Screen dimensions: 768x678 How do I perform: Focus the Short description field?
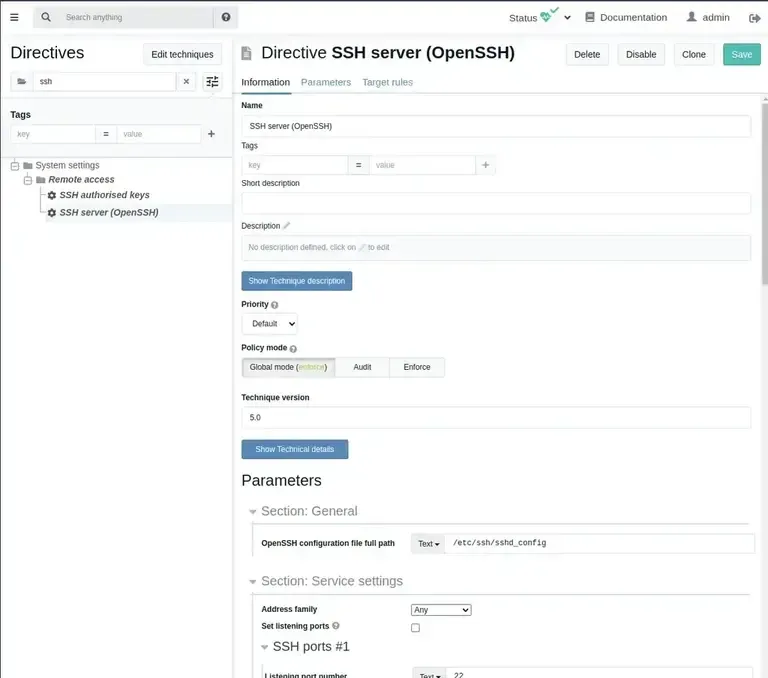pyautogui.click(x=496, y=203)
